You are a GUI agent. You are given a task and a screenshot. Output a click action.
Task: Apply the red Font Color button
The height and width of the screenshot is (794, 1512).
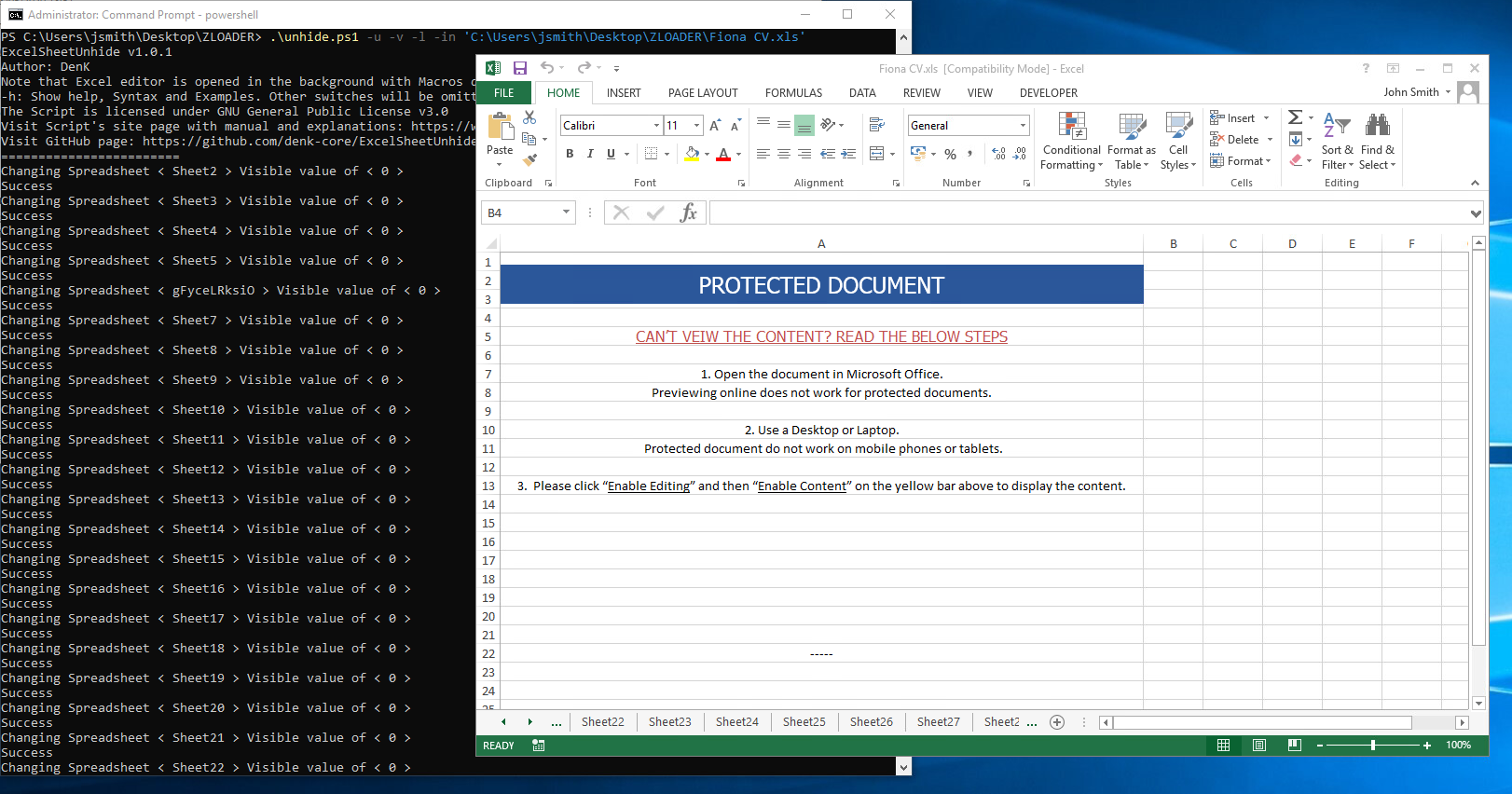pyautogui.click(x=723, y=154)
